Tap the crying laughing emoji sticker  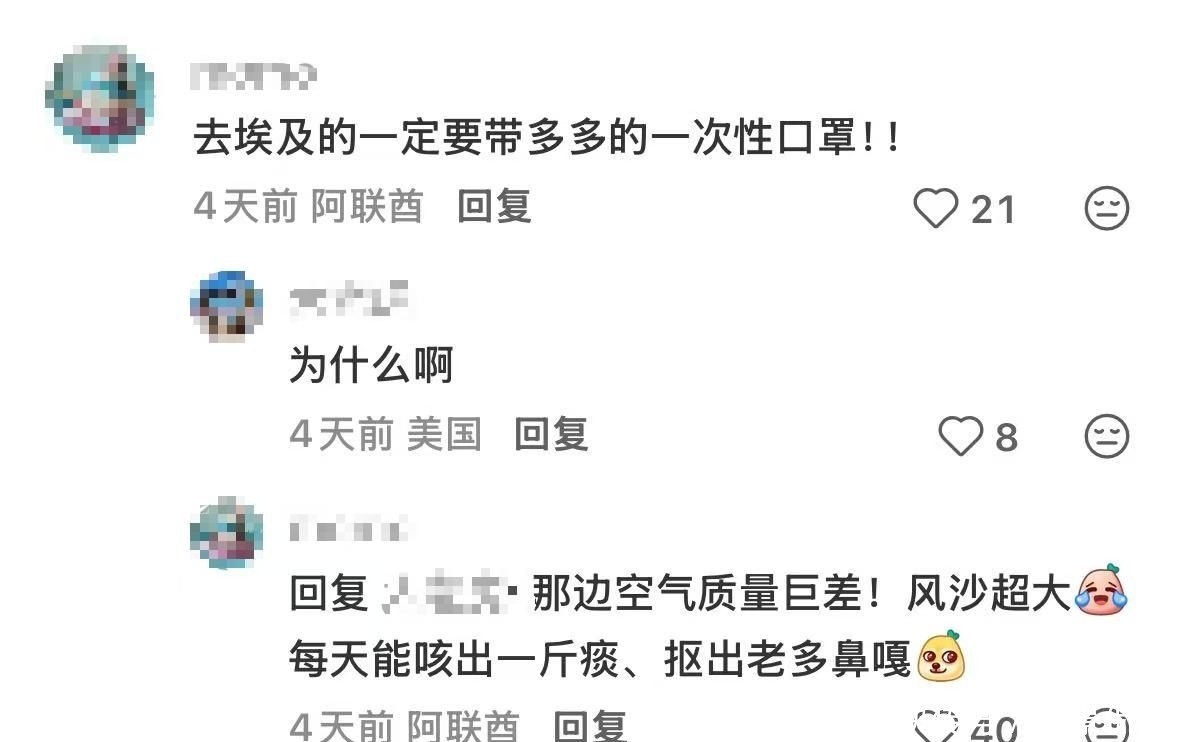click(x=1102, y=591)
